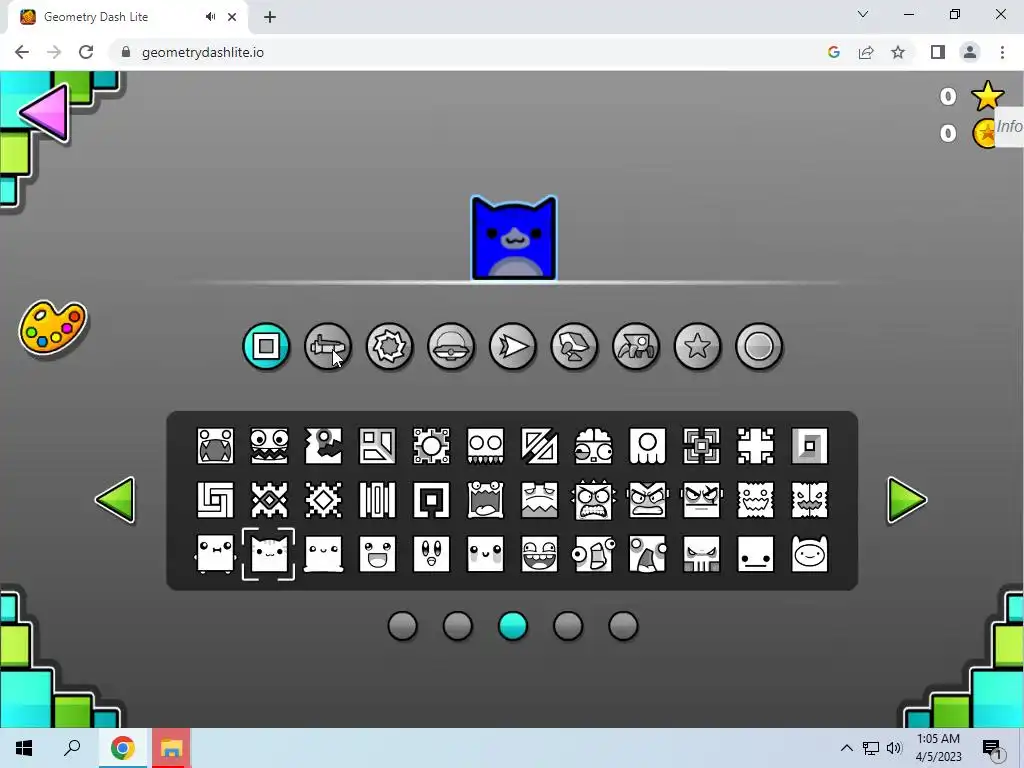This screenshot has height=768, width=1024.
Task: Click the blue cat cube preview
Action: click(x=514, y=238)
